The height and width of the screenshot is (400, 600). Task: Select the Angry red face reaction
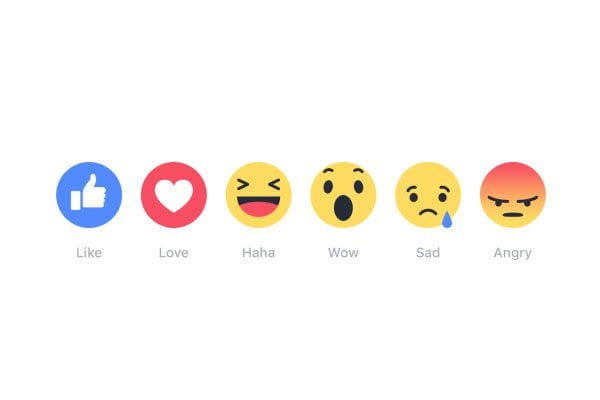coord(513,195)
